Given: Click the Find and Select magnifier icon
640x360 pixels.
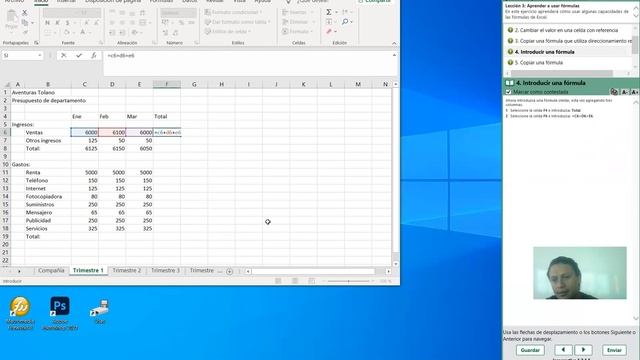Looking at the screenshot, I should tap(345, 22).
